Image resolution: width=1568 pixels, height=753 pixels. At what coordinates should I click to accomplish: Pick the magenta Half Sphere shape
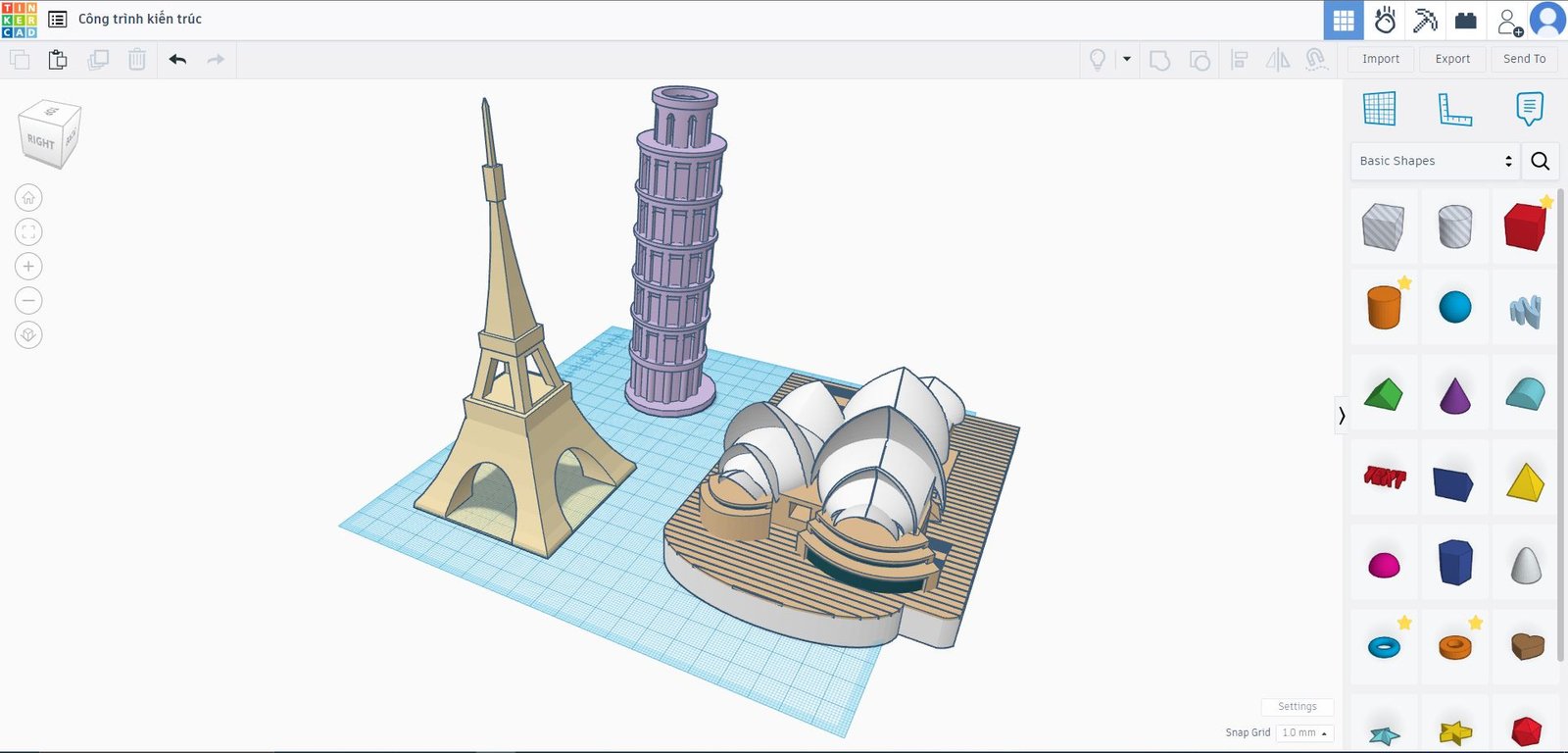[x=1384, y=565]
